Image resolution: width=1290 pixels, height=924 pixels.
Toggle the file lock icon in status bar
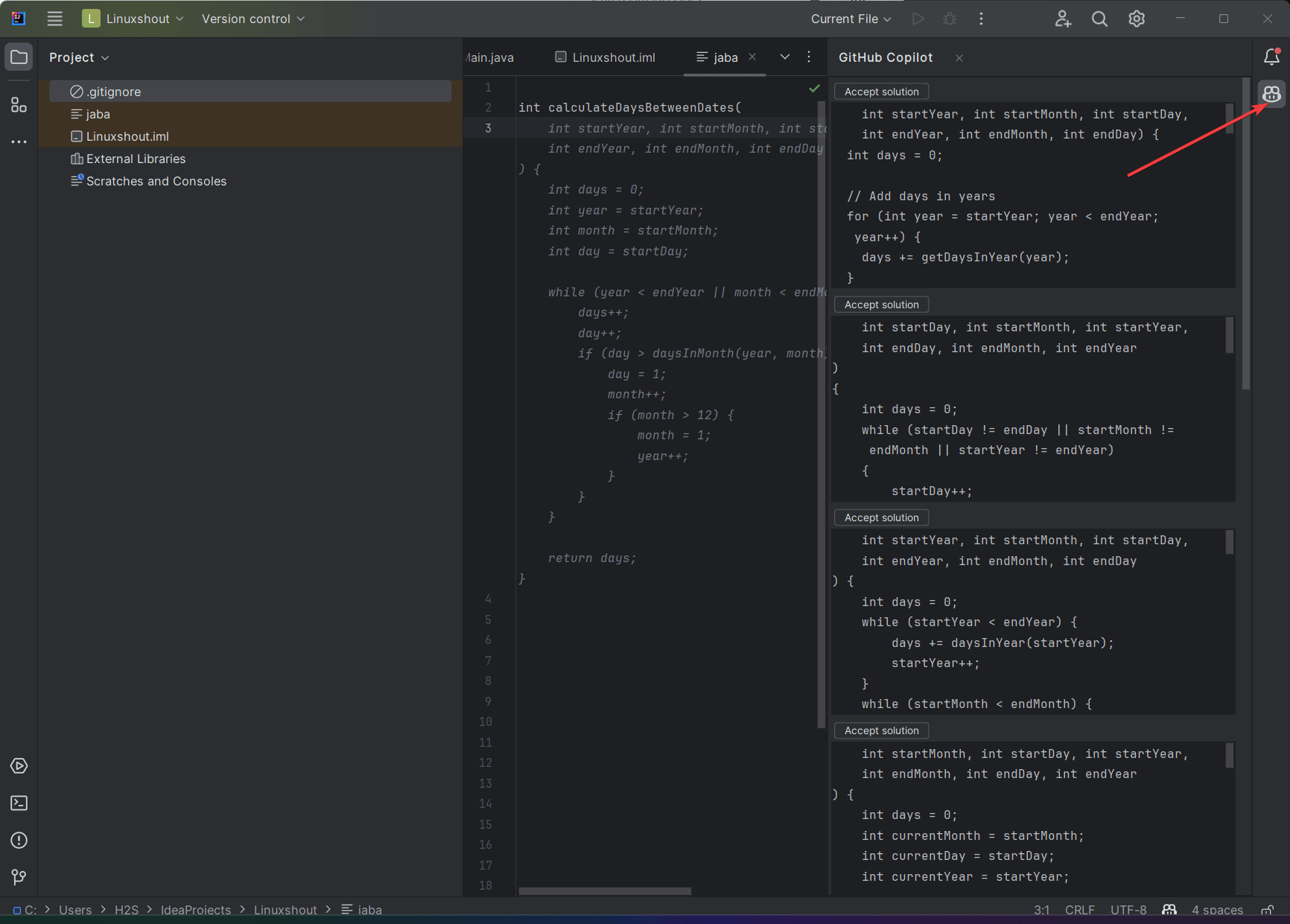(1268, 910)
